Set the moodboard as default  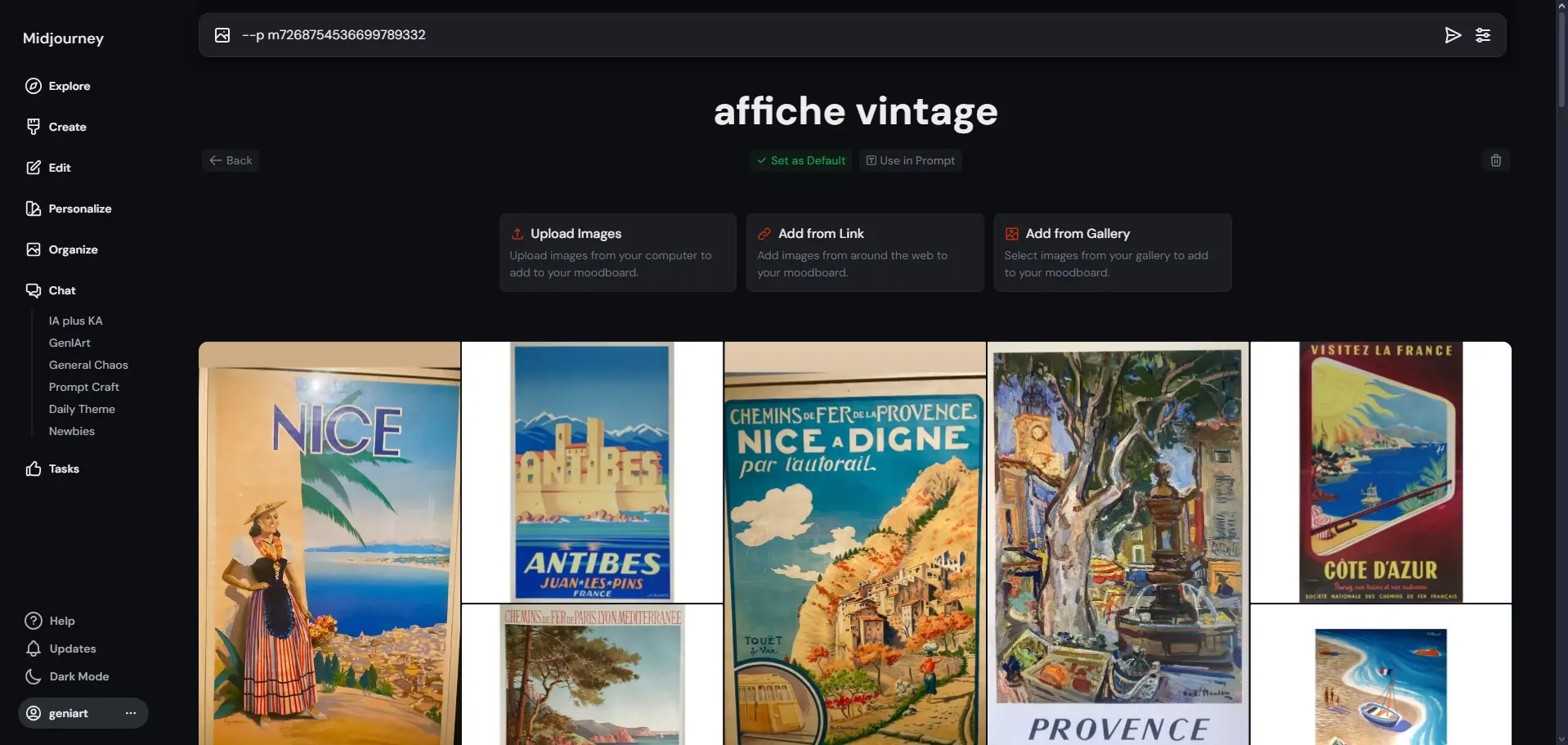[801, 160]
